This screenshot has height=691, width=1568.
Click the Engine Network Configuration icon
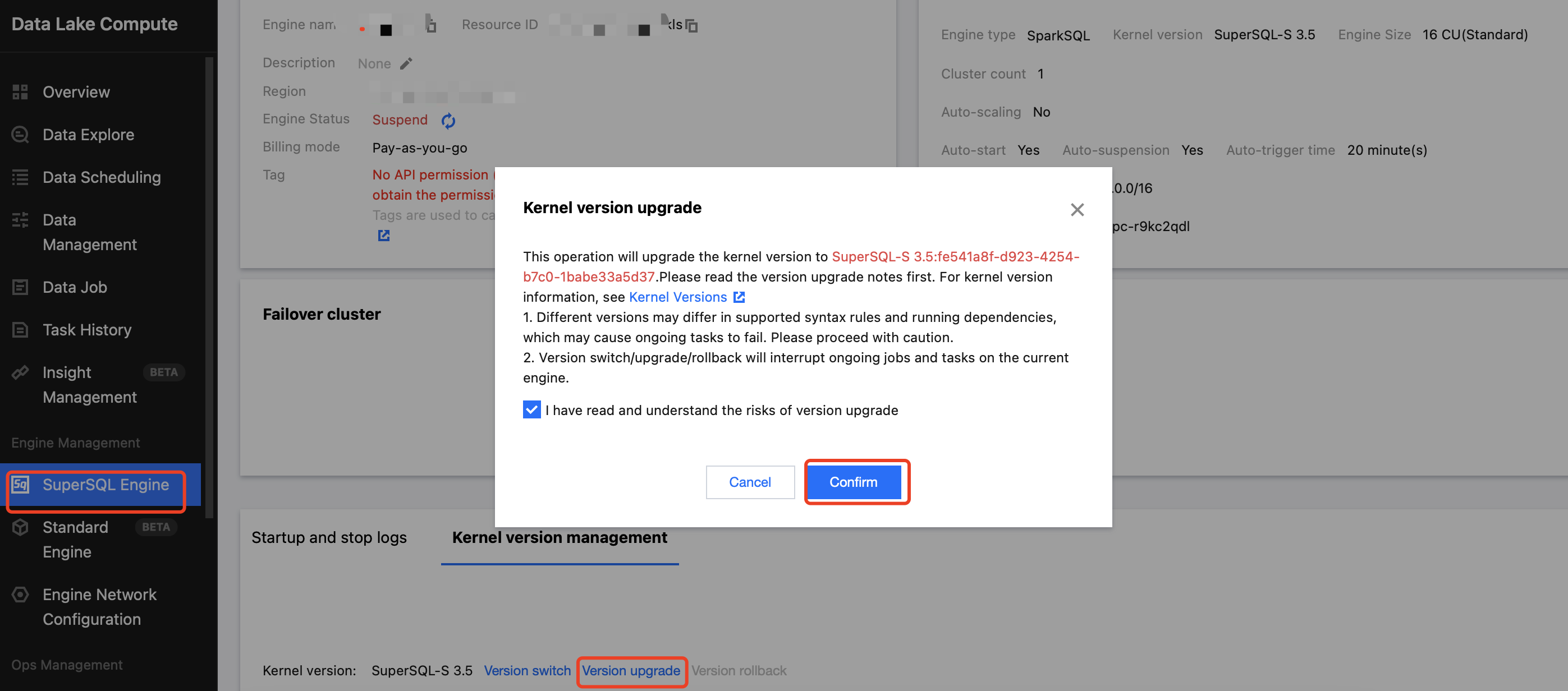20,595
